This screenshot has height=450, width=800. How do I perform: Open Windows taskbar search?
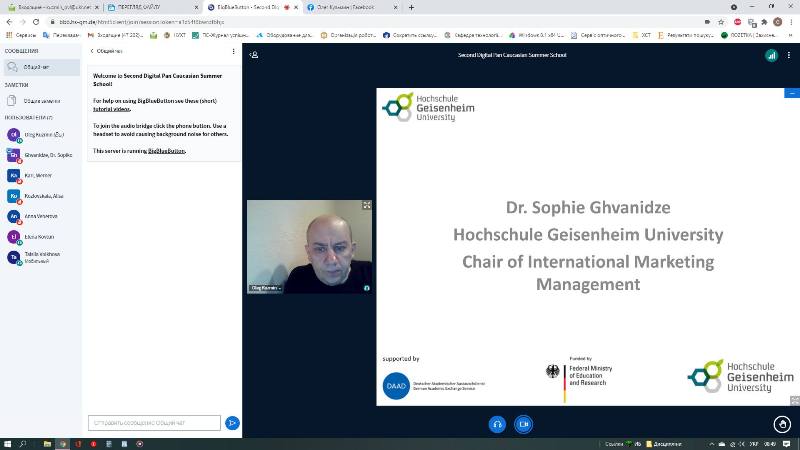[23, 444]
